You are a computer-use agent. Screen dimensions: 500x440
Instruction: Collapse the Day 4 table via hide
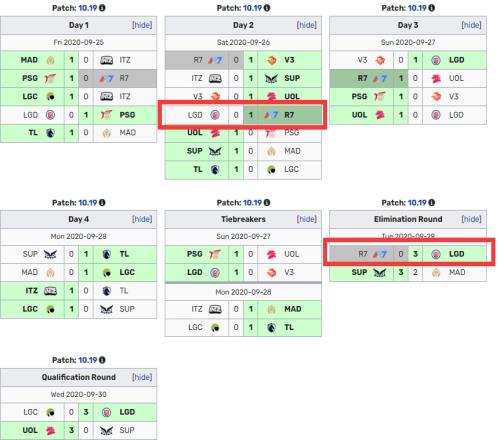coord(142,219)
